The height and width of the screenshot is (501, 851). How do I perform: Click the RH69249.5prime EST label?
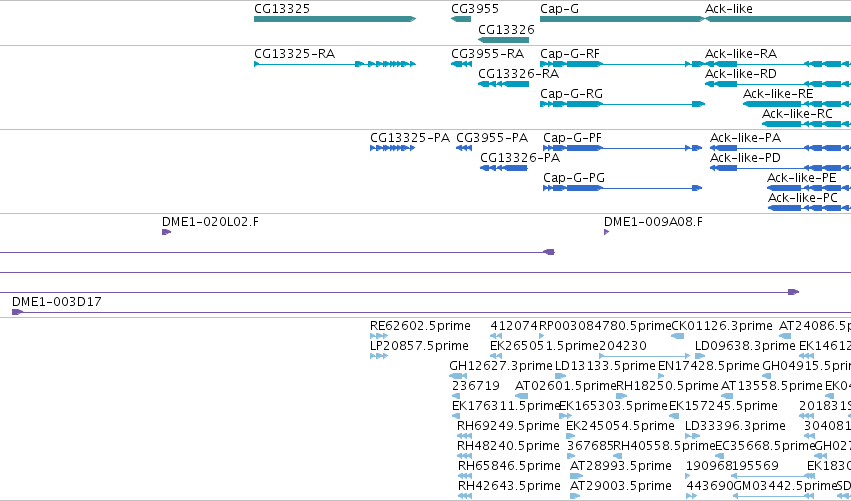coord(509,426)
